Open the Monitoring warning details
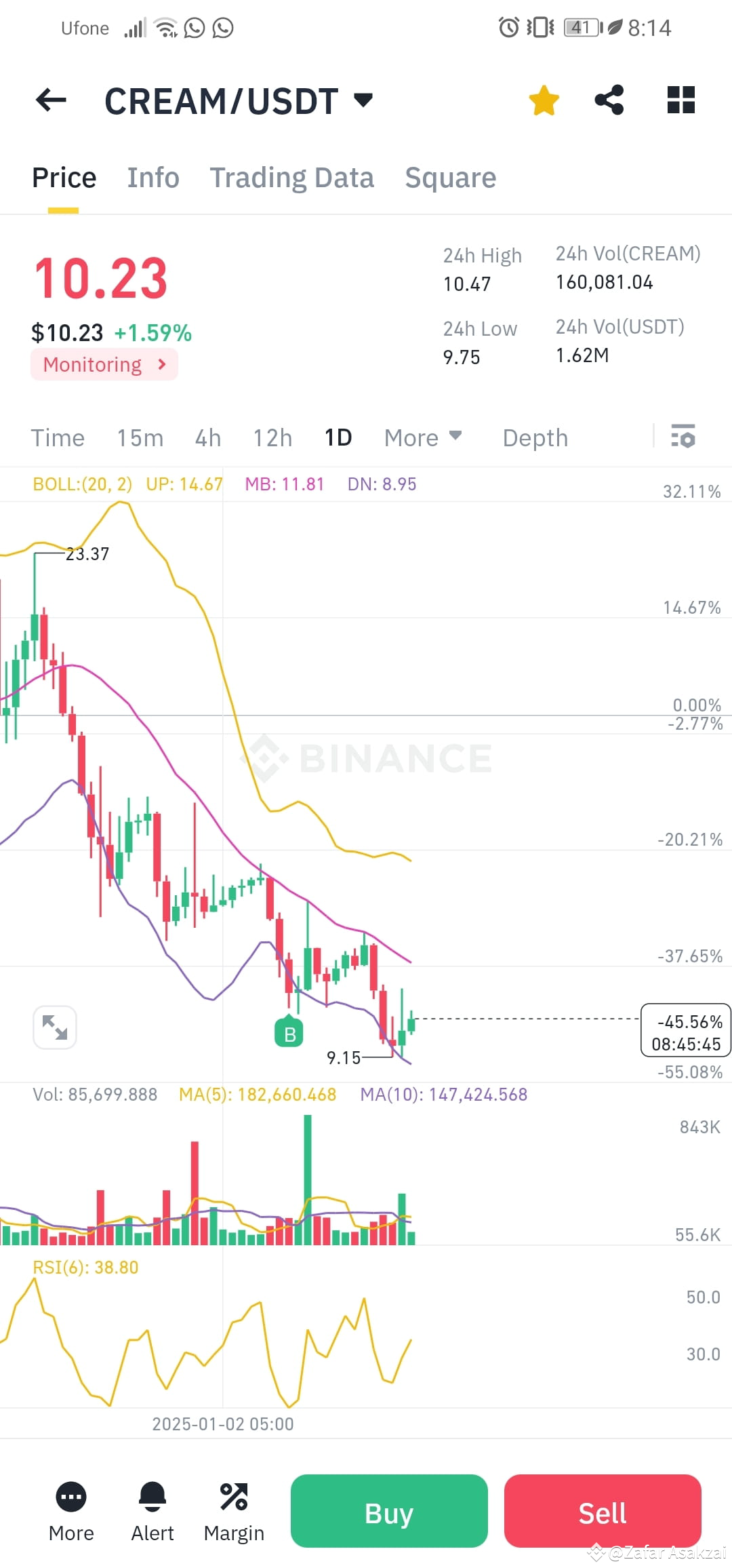The height and width of the screenshot is (1568, 732). click(x=103, y=364)
